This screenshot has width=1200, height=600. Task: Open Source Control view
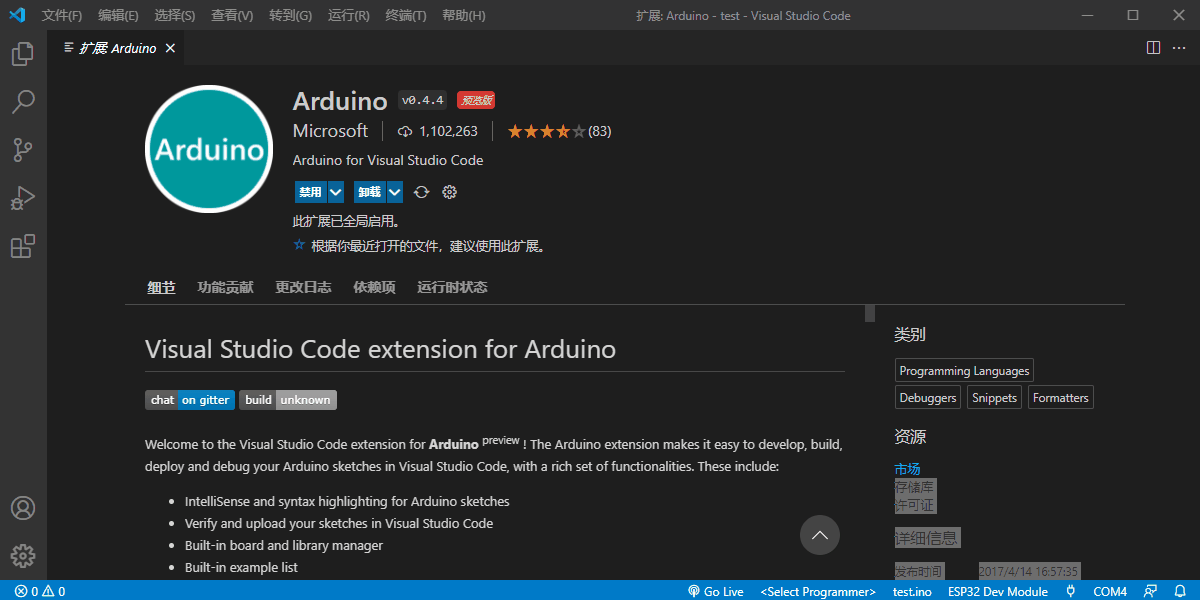[x=23, y=150]
